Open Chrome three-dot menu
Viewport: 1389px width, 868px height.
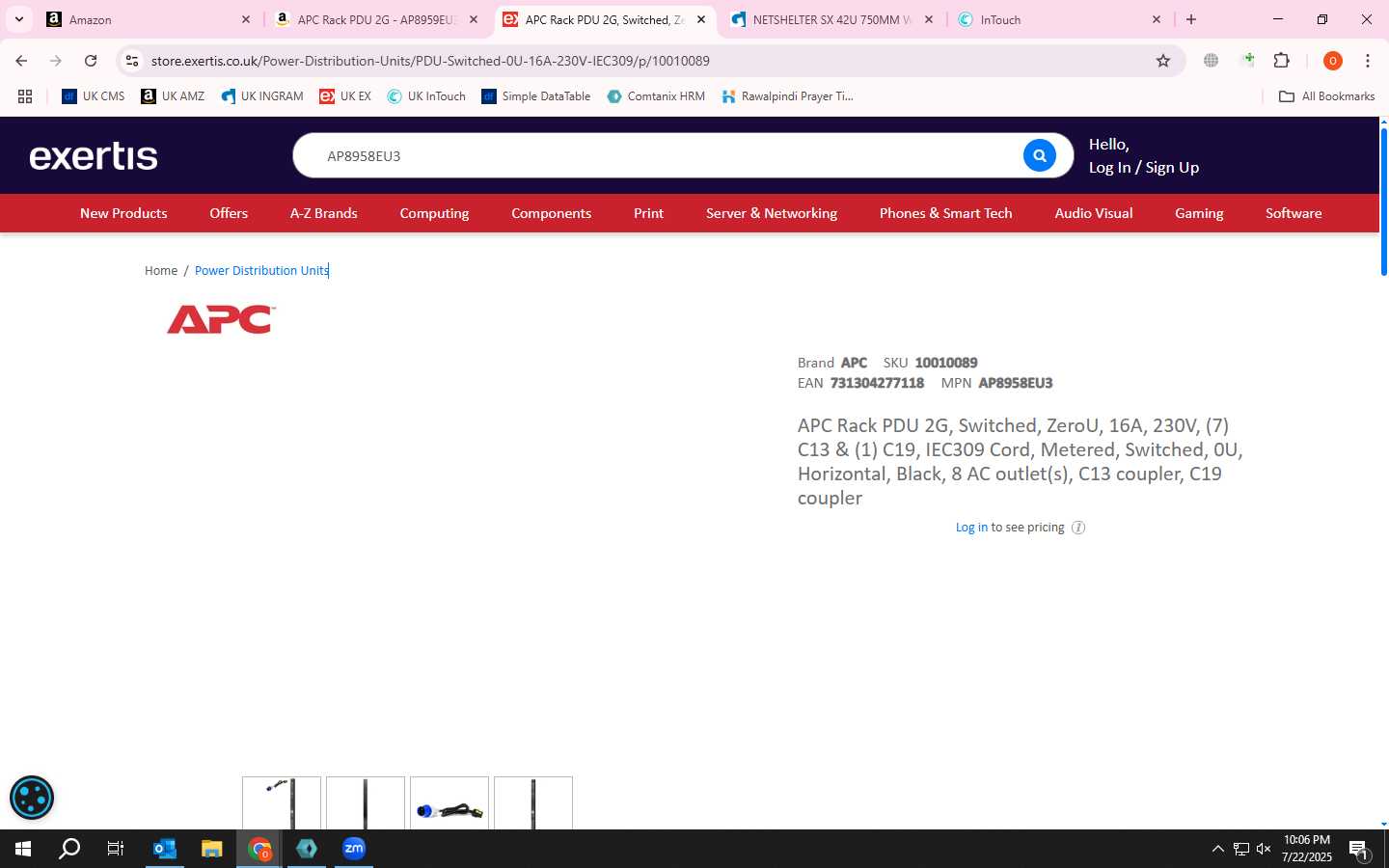tap(1368, 61)
